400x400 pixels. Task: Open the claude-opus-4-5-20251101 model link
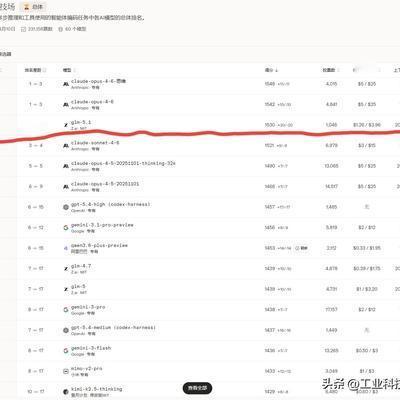(105, 184)
